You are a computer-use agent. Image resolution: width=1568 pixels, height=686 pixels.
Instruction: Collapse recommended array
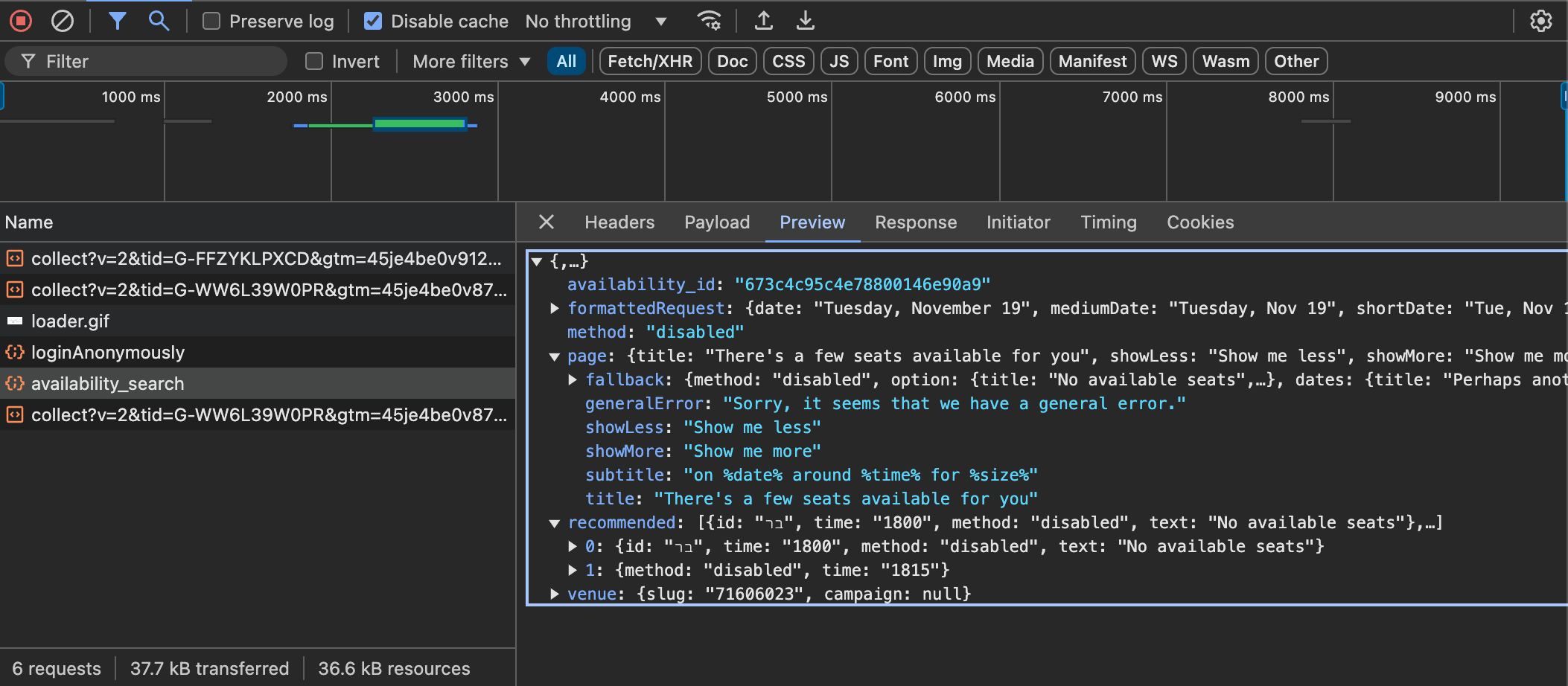click(x=555, y=523)
